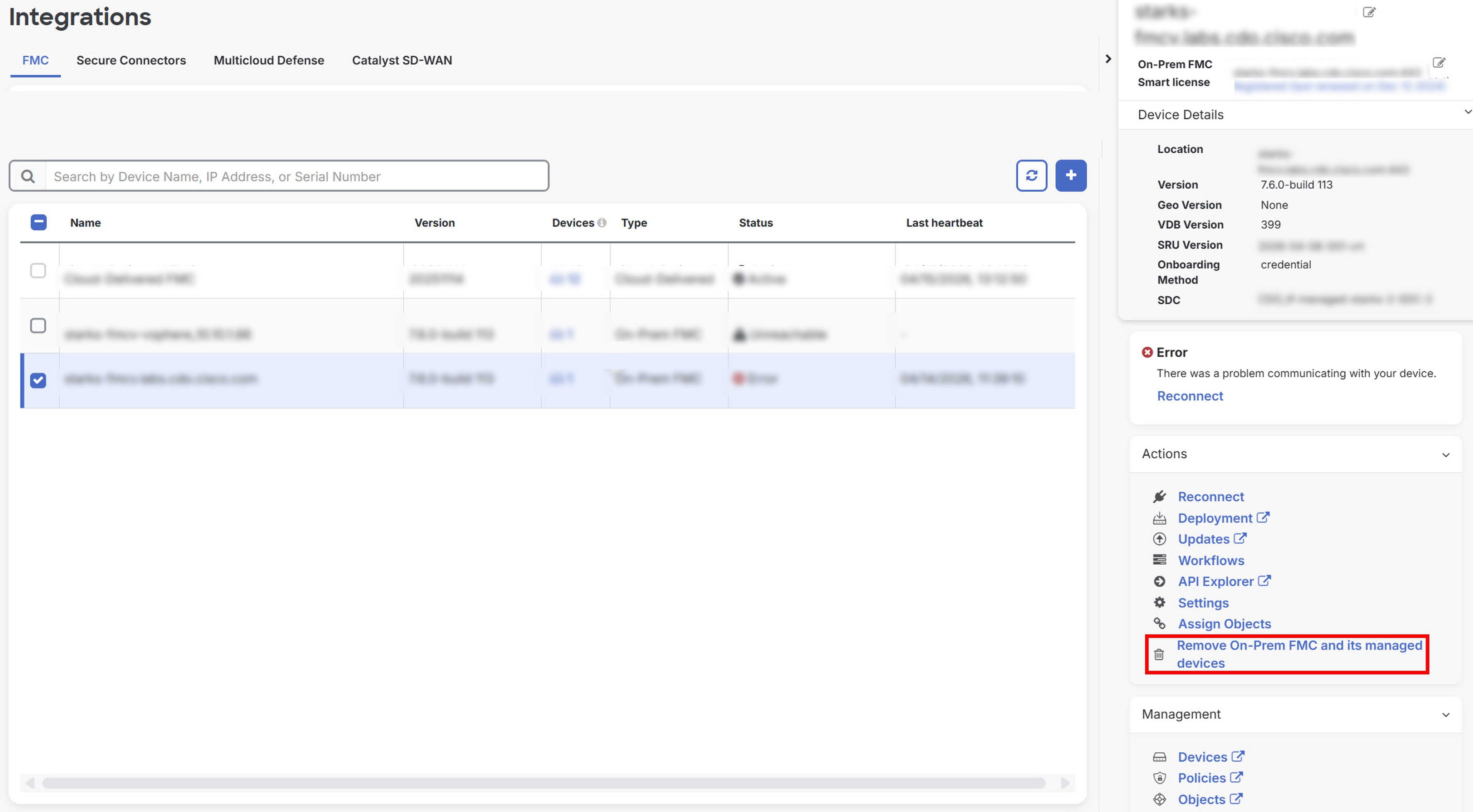The width and height of the screenshot is (1473, 812).
Task: Toggle the select-all header checkbox
Action: pyautogui.click(x=38, y=222)
